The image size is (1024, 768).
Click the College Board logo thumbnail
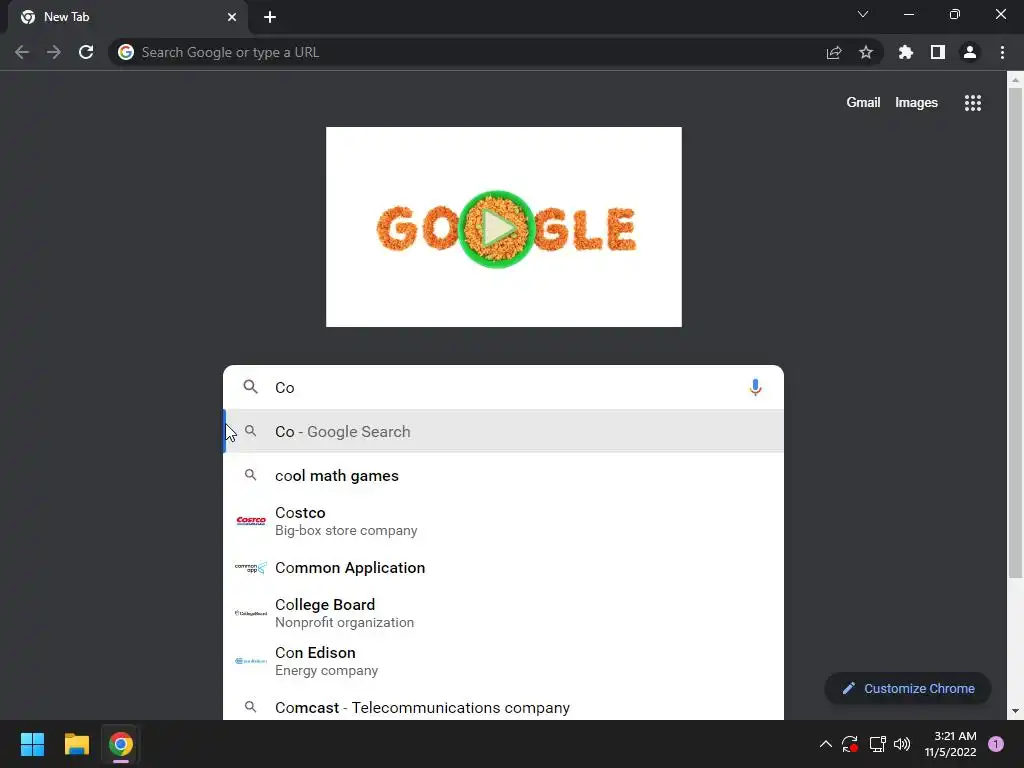(x=251, y=613)
